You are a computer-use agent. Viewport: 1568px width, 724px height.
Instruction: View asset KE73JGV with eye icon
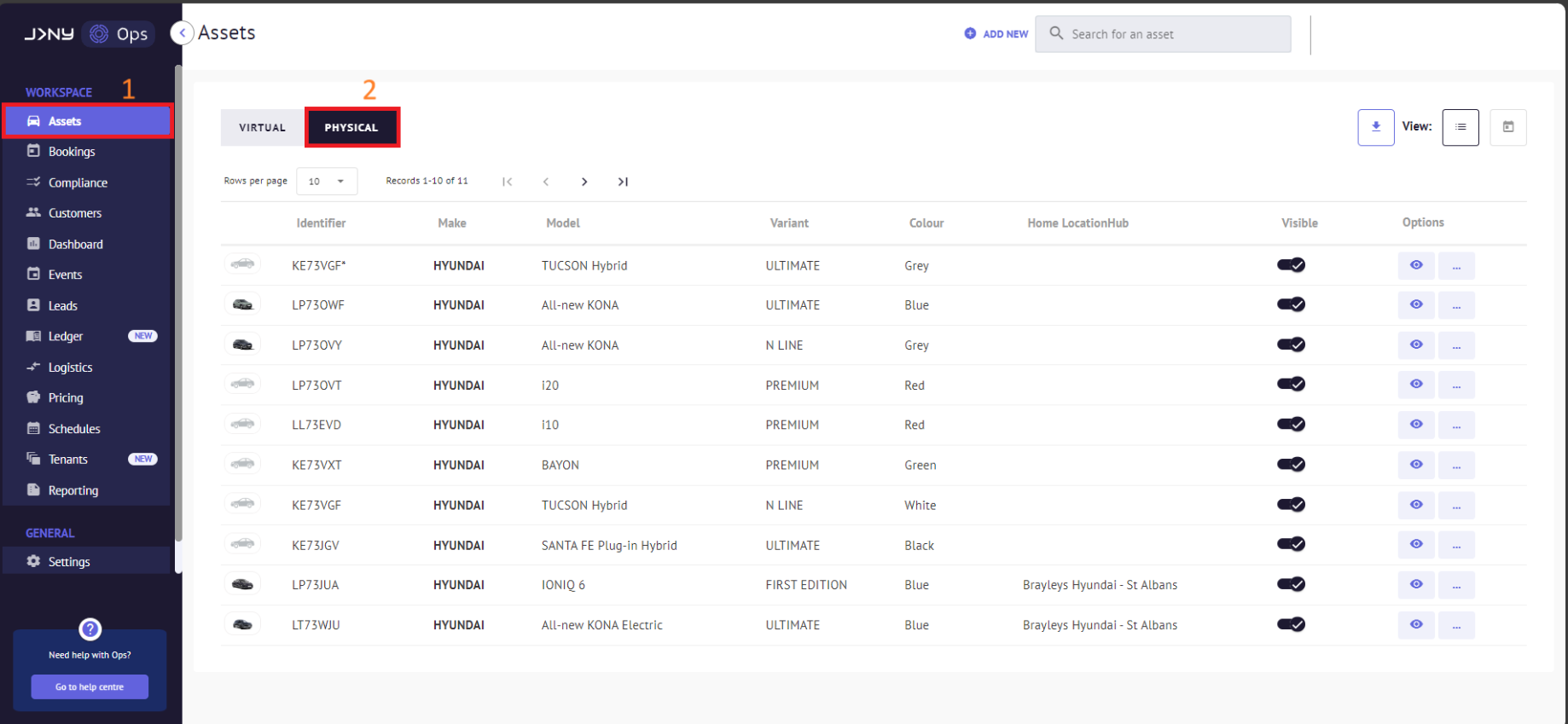(1416, 544)
